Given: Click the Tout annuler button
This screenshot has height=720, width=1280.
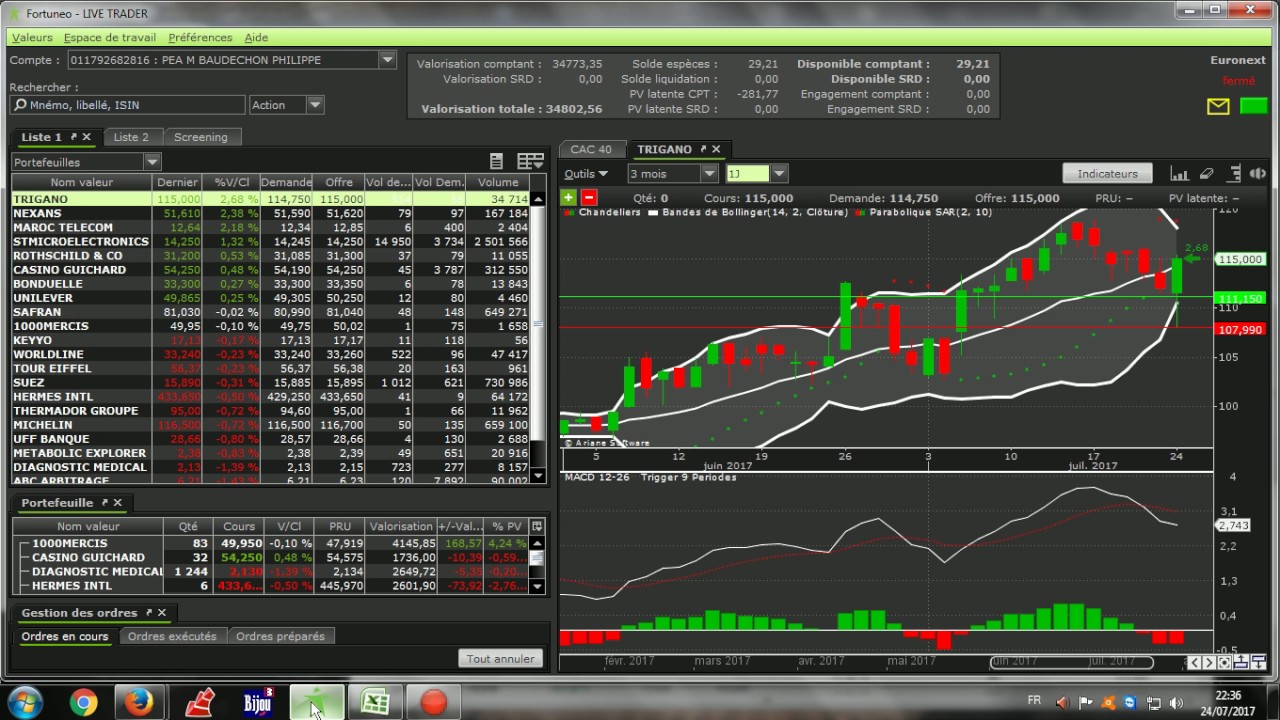Looking at the screenshot, I should 501,658.
